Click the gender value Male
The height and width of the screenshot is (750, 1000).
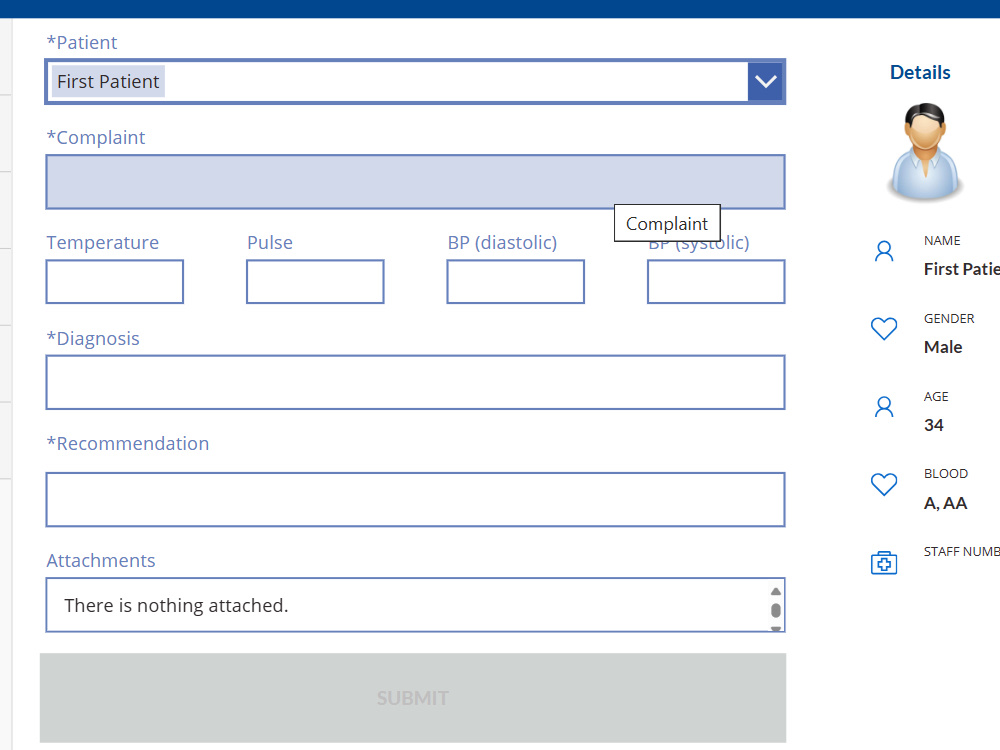[943, 348]
